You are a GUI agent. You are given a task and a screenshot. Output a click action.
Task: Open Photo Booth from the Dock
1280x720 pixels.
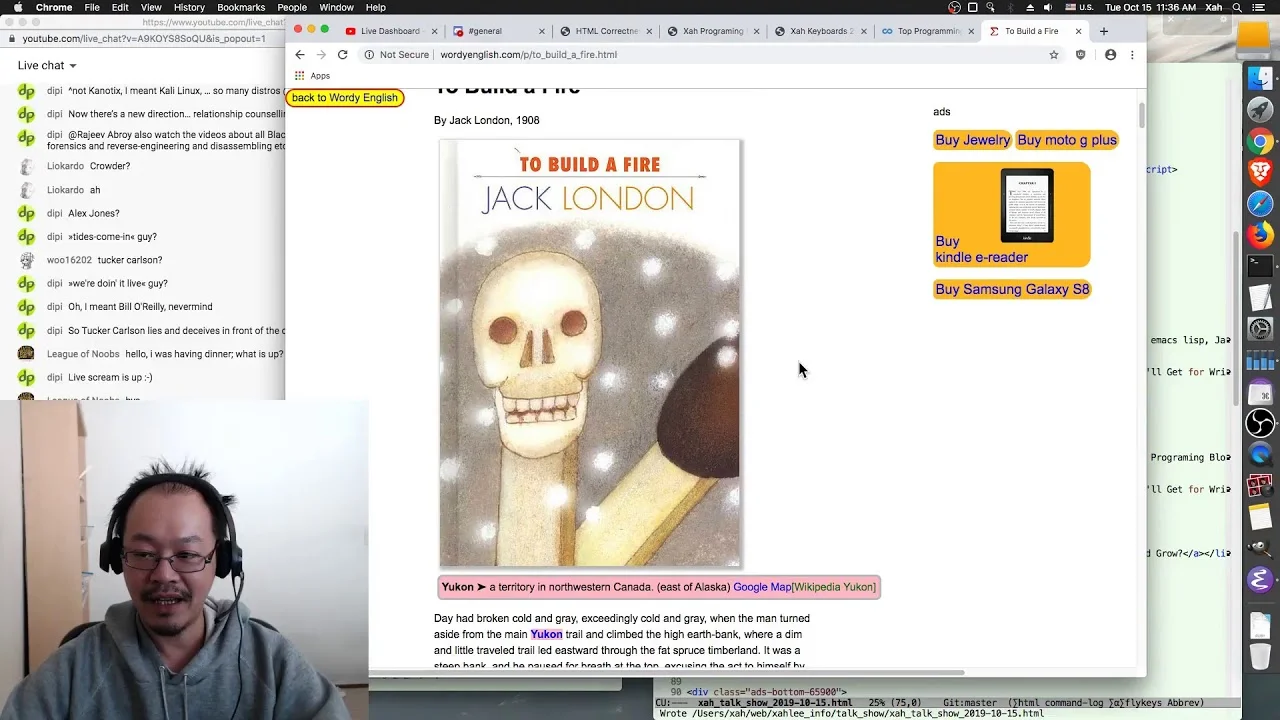coord(1260,486)
